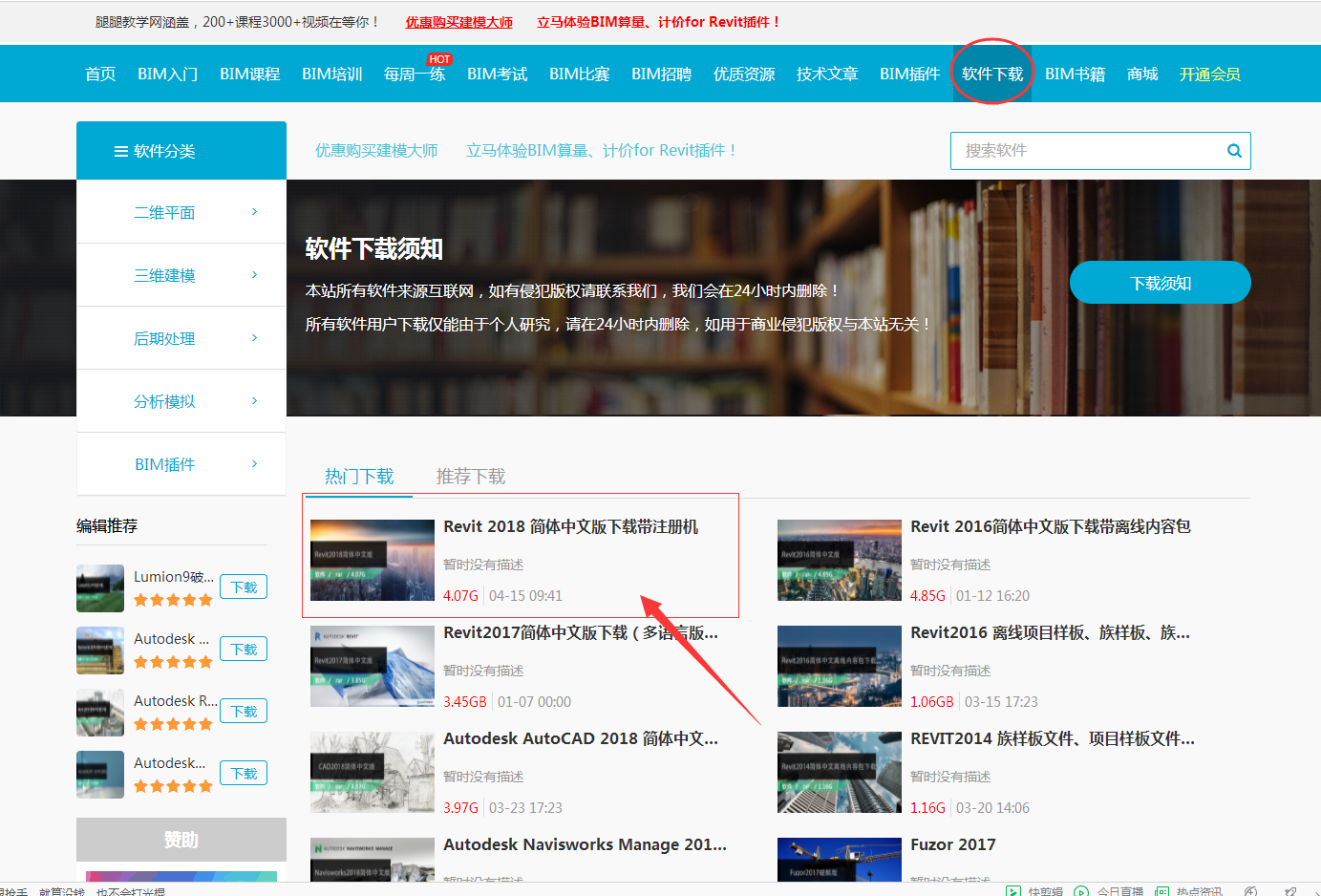Open the AutoCAD 2018 sketch thumbnail

tap(373, 772)
